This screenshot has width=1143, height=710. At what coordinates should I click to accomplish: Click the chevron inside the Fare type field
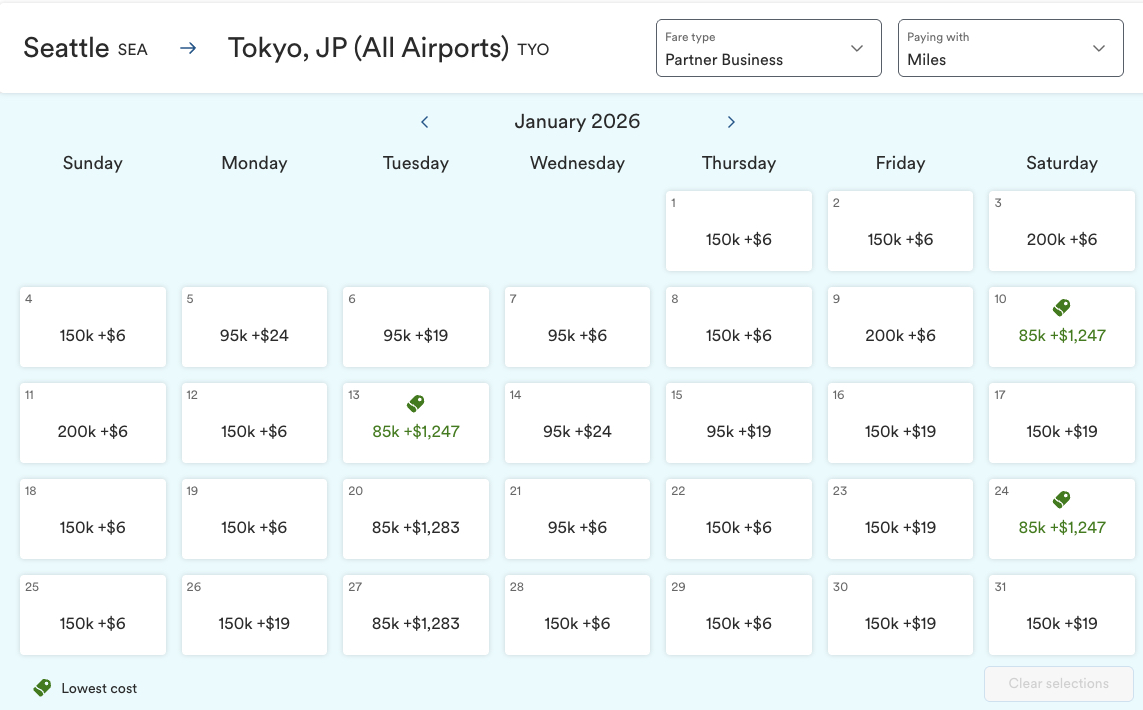pos(856,47)
